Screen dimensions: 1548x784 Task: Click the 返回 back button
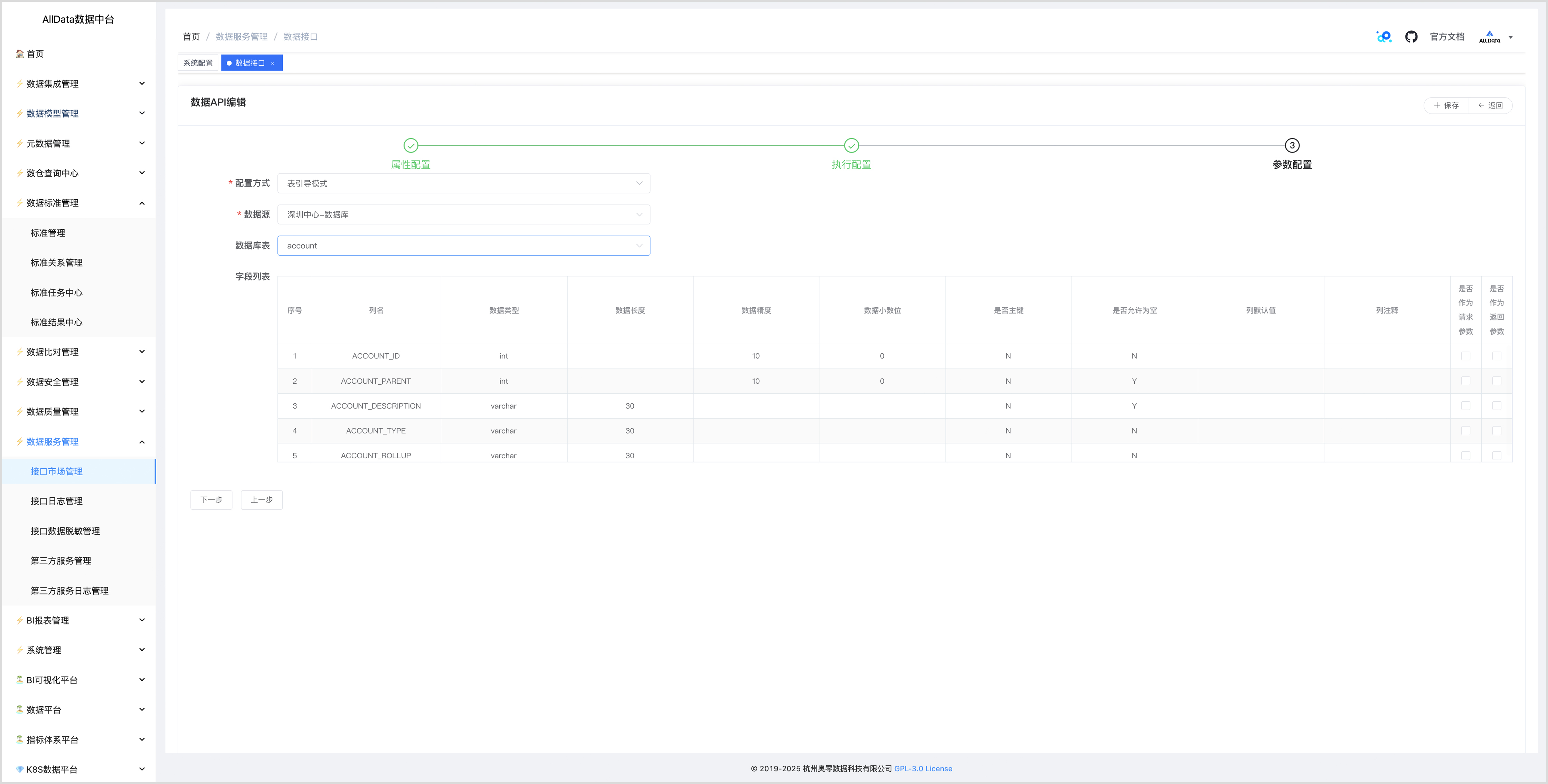click(x=1490, y=105)
